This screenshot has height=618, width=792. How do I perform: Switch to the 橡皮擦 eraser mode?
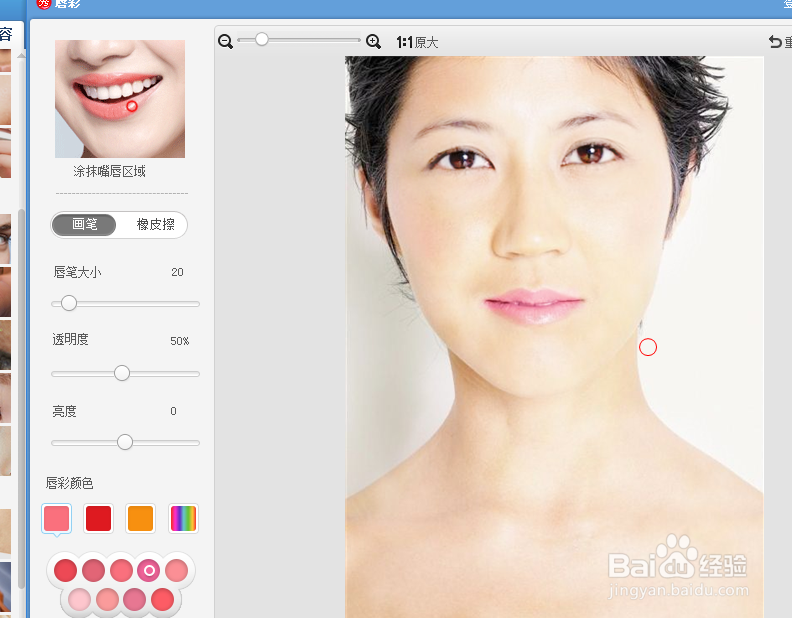point(155,224)
